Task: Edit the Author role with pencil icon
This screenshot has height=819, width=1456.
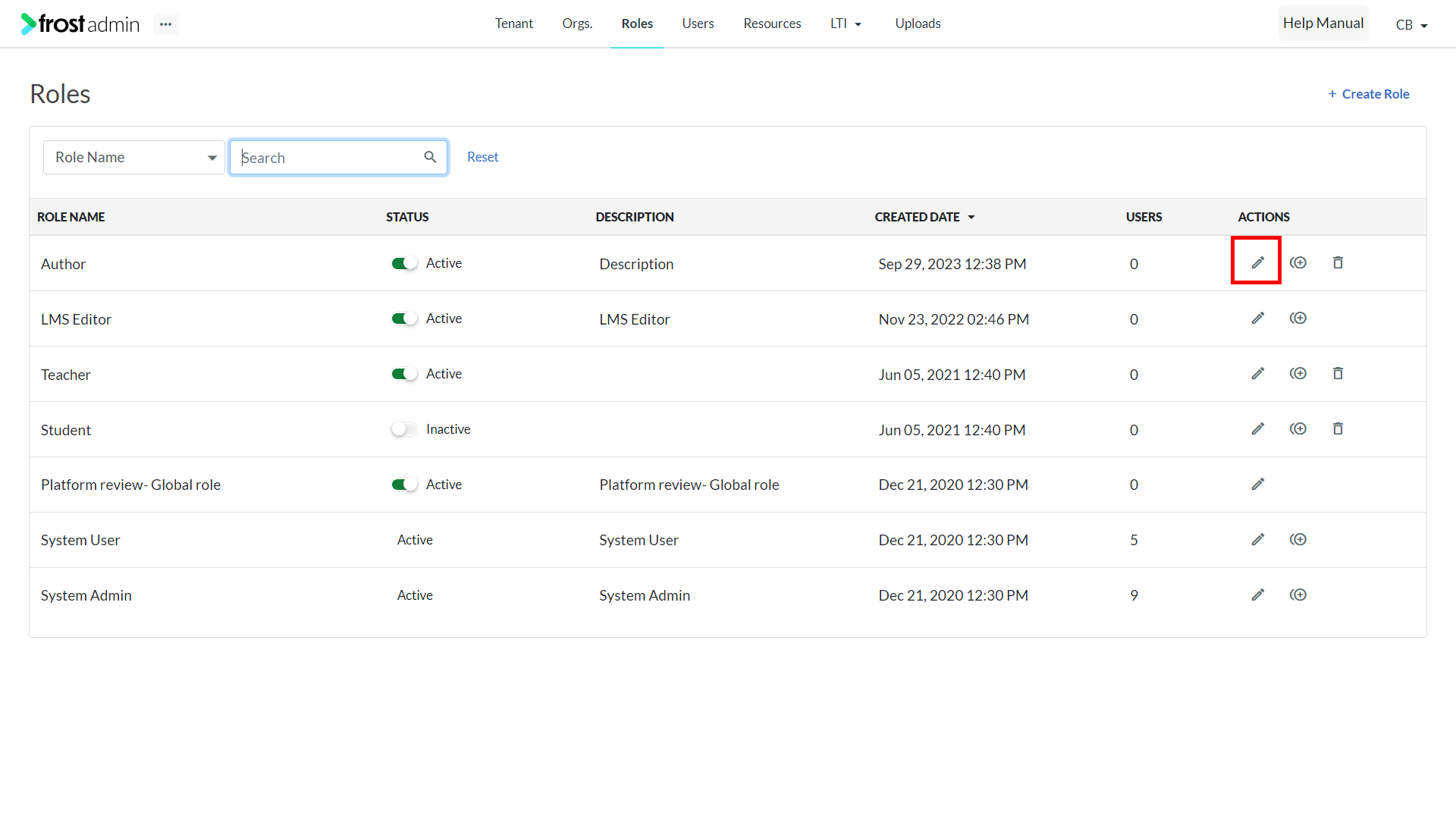Action: 1257,262
